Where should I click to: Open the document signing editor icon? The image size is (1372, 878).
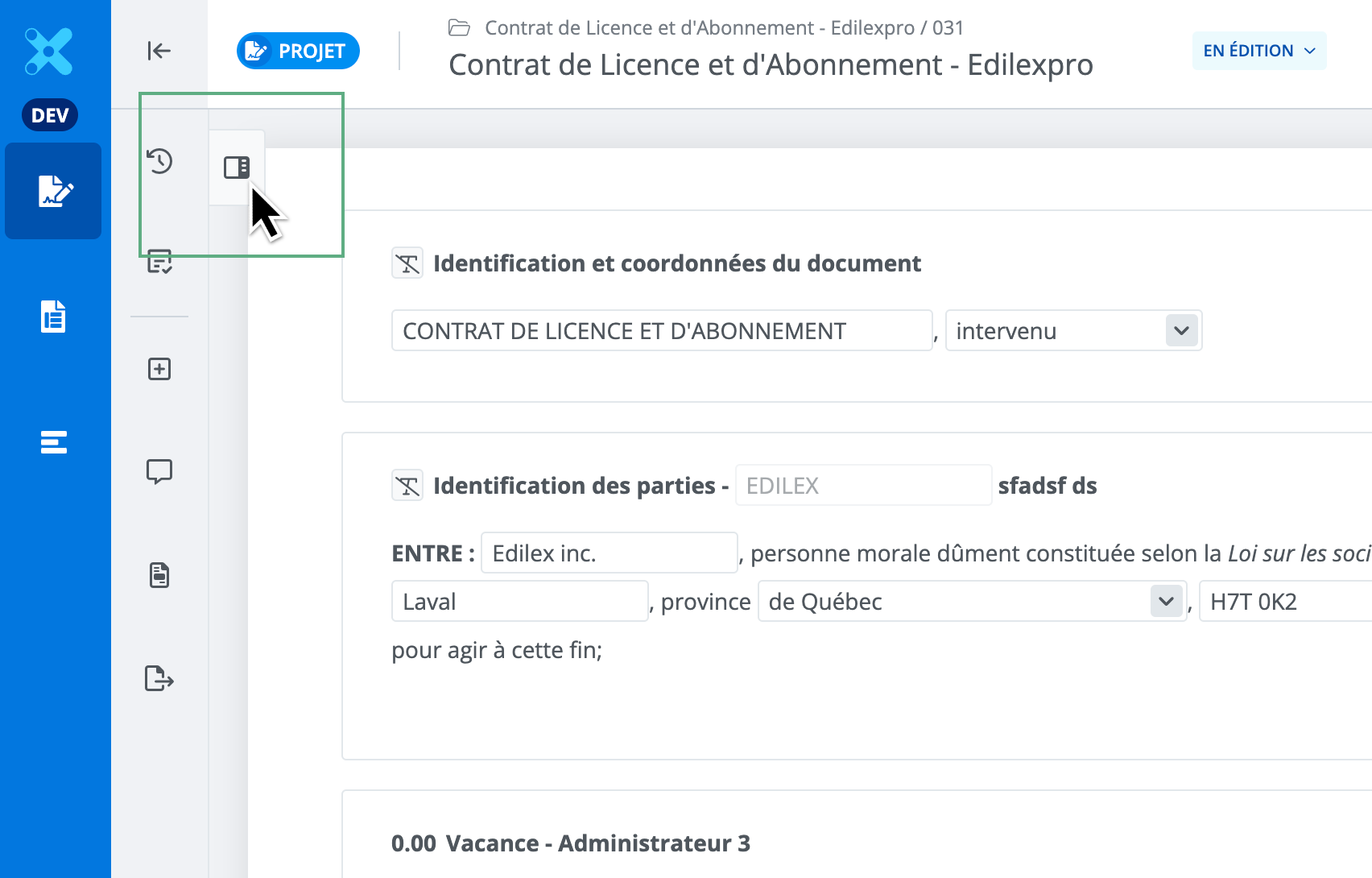[54, 192]
